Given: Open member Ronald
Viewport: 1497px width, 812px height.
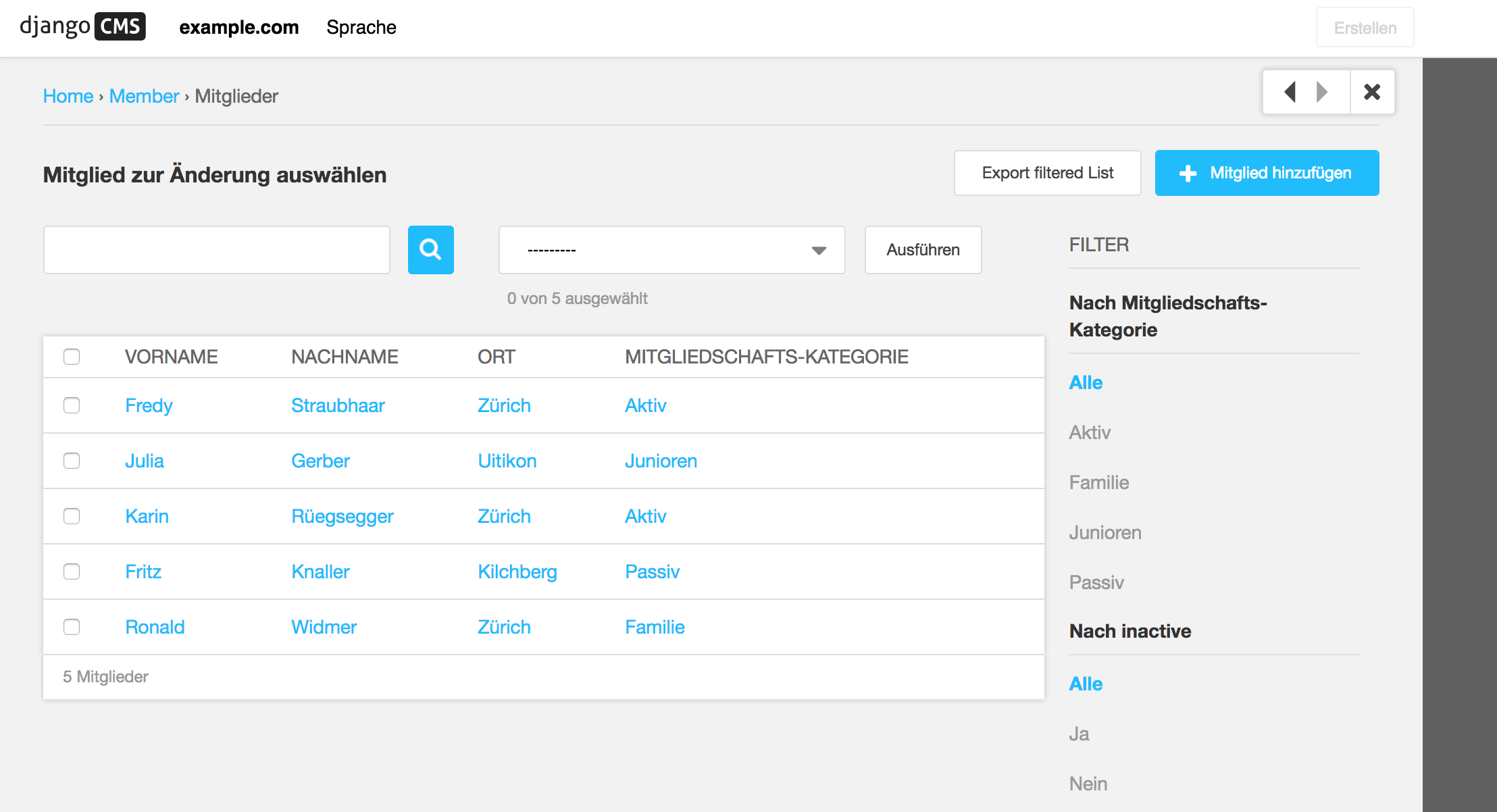Looking at the screenshot, I should [x=155, y=627].
